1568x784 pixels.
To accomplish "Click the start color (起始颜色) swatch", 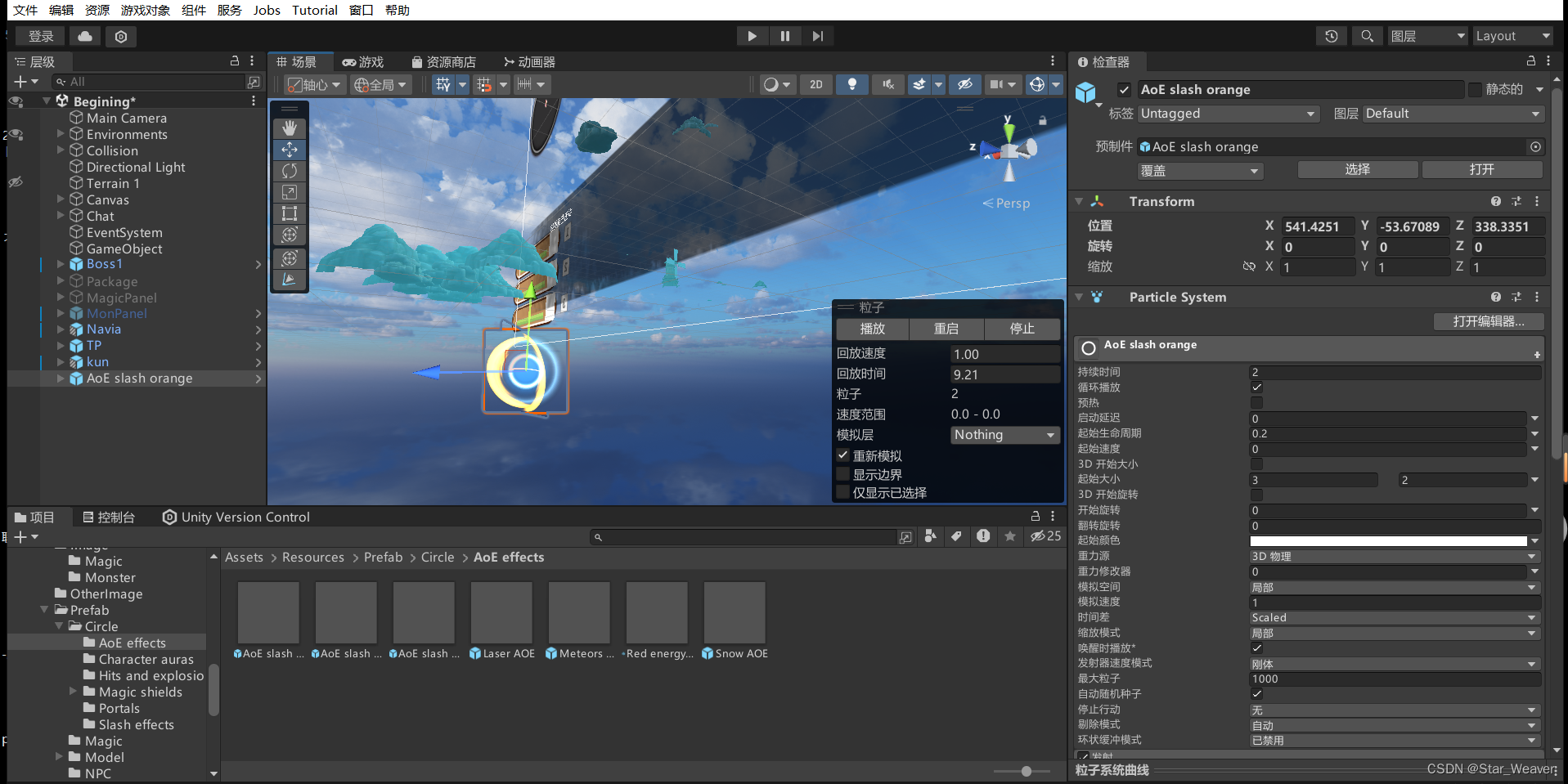I will tap(1388, 541).
